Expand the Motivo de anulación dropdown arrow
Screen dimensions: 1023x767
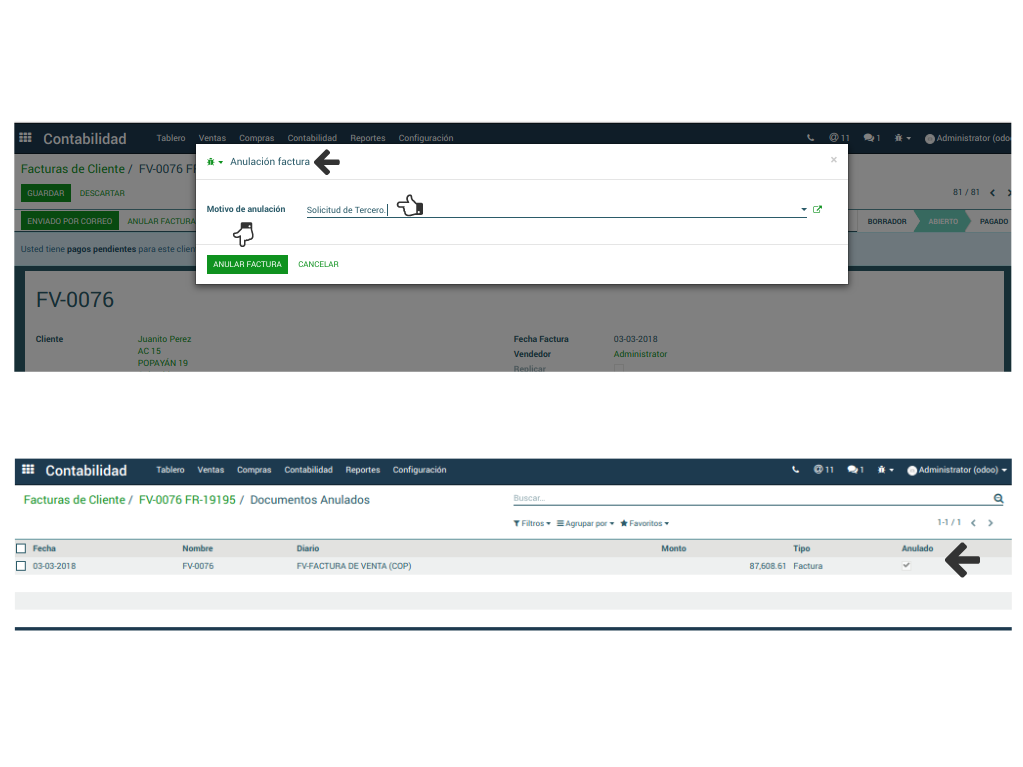[803, 210]
